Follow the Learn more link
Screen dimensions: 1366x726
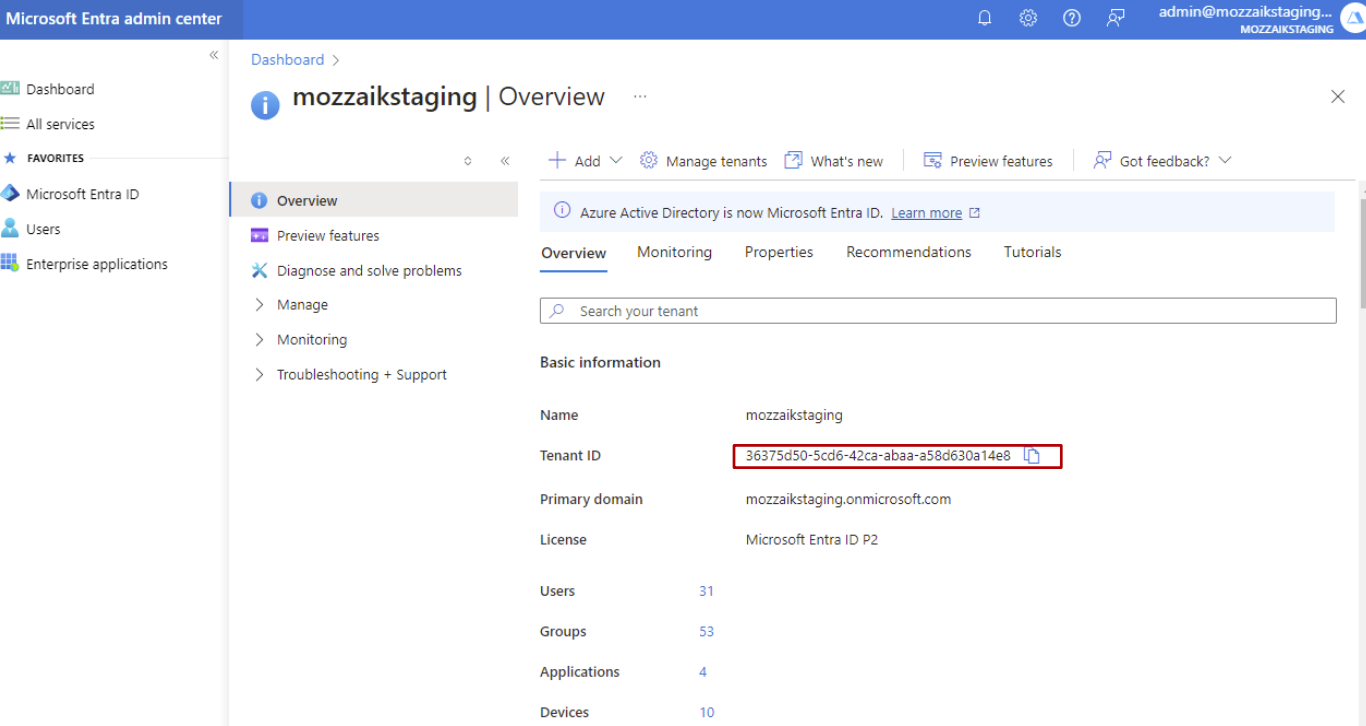tap(927, 213)
